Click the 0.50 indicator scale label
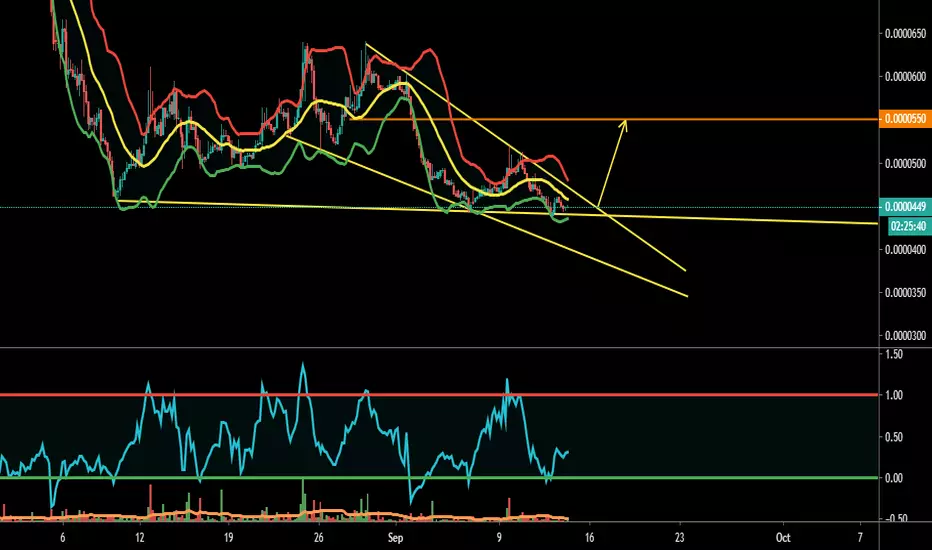 click(x=894, y=437)
